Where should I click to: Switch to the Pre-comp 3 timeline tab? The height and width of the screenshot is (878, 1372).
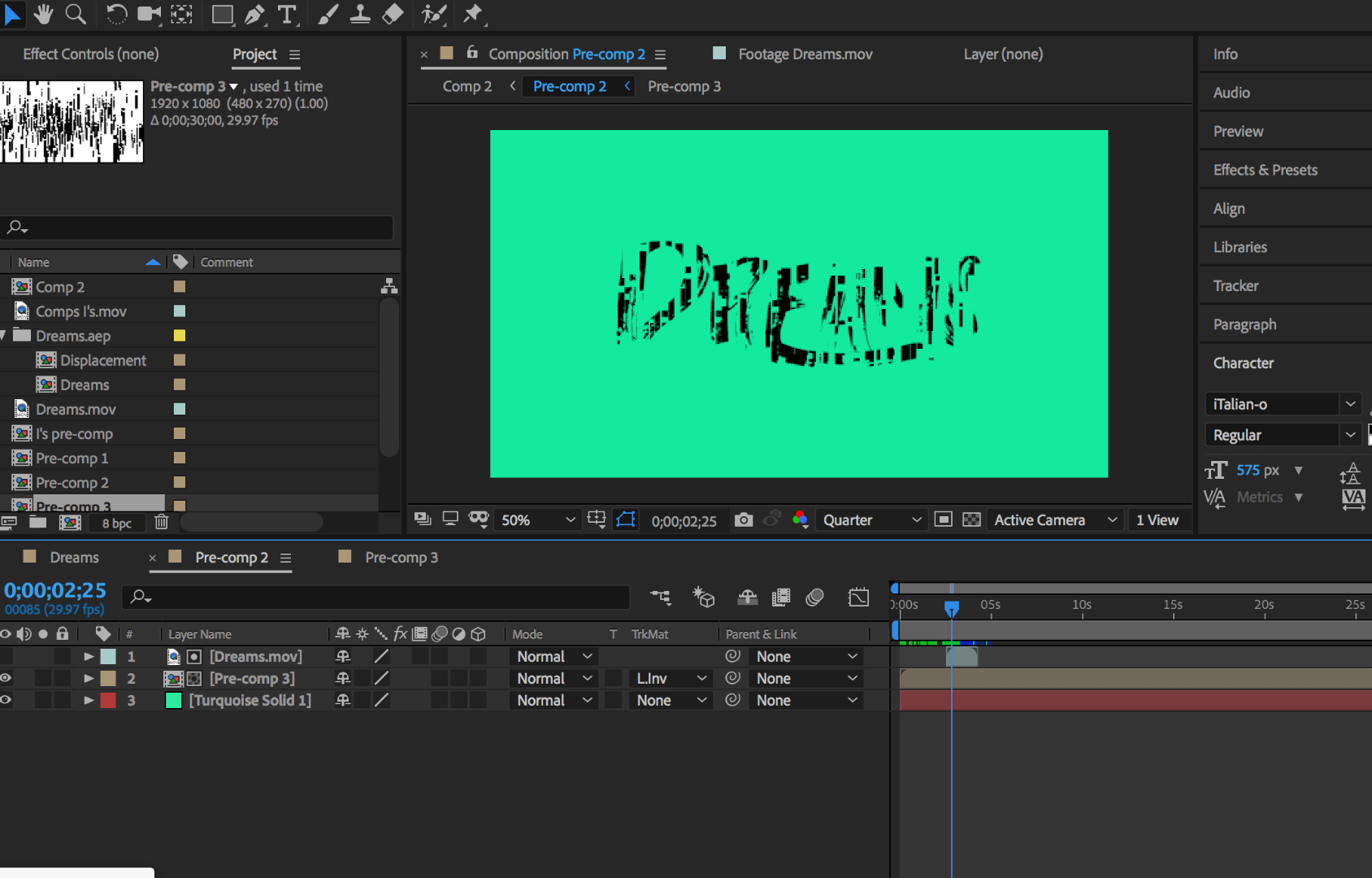[x=402, y=558]
